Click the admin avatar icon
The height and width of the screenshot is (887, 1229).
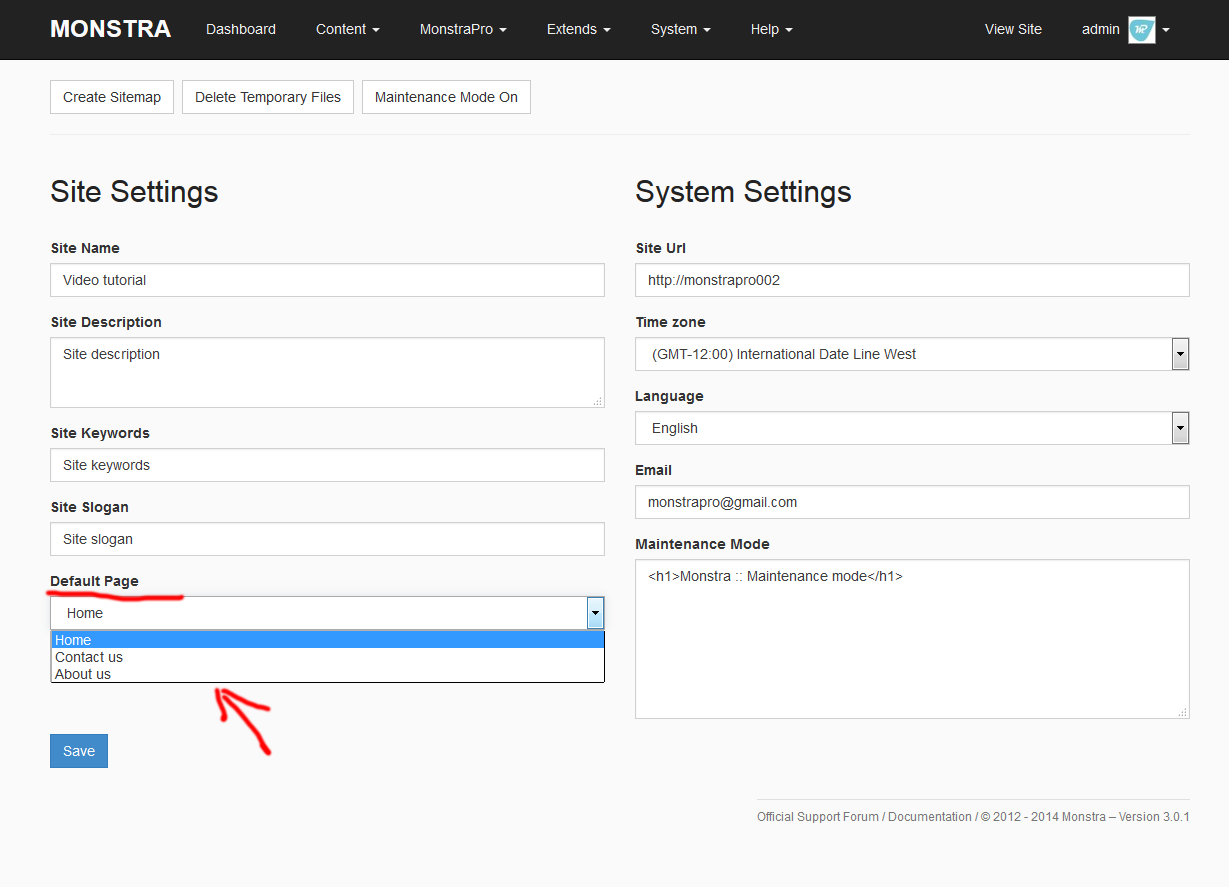pos(1141,30)
